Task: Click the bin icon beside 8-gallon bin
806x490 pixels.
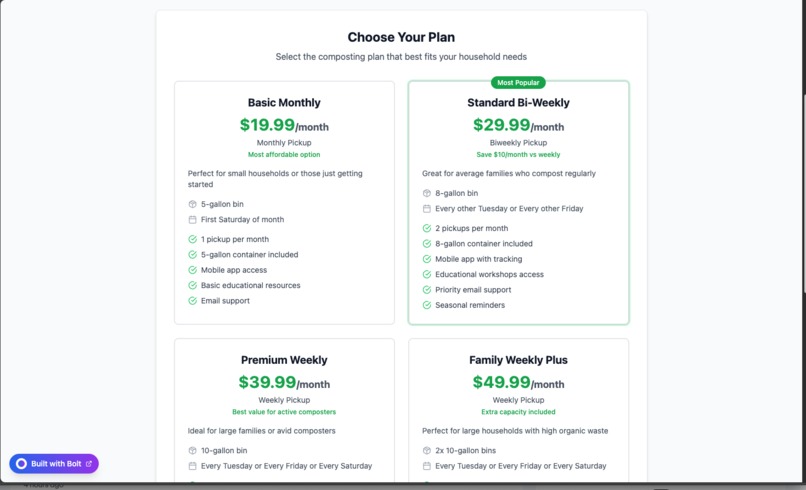Action: 427,193
